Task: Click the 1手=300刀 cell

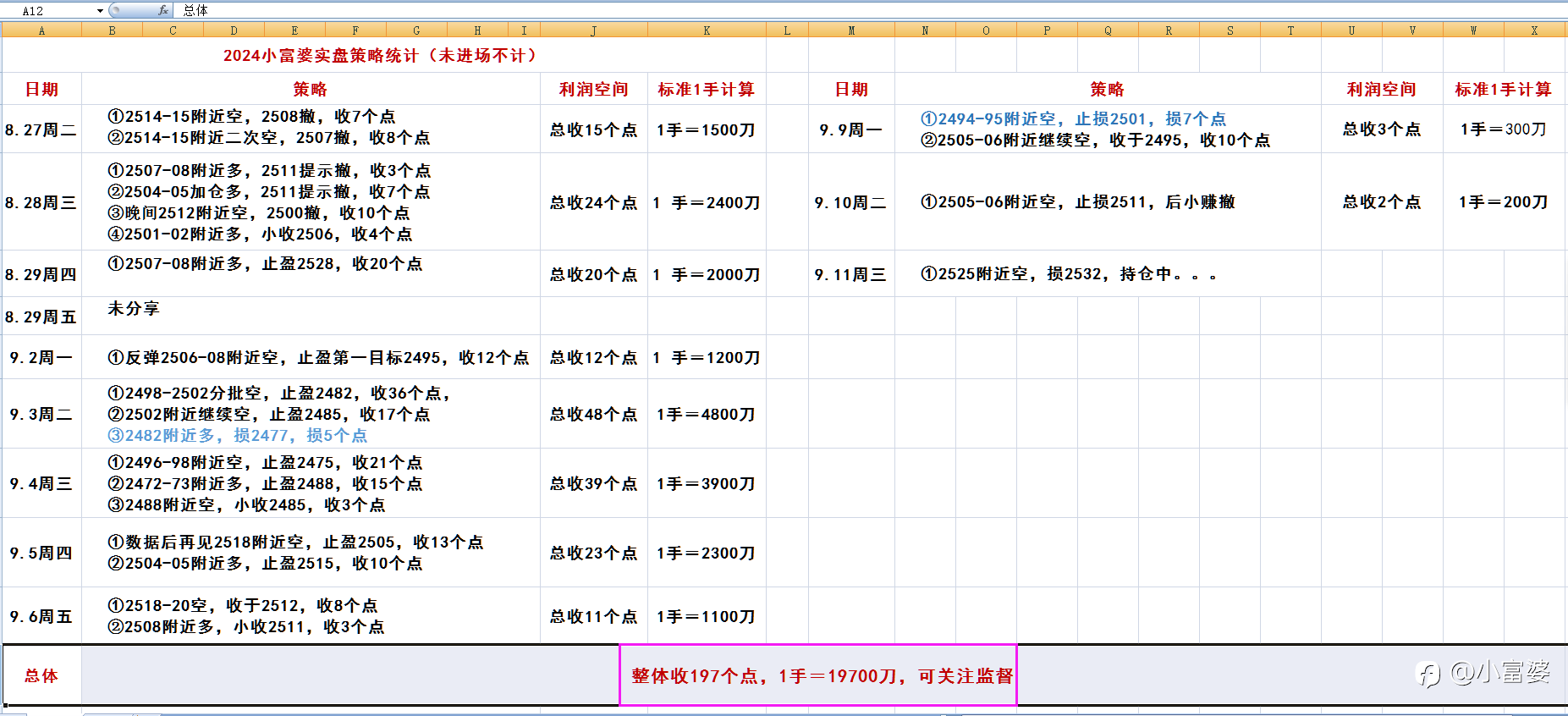Action: pyautogui.click(x=1504, y=129)
